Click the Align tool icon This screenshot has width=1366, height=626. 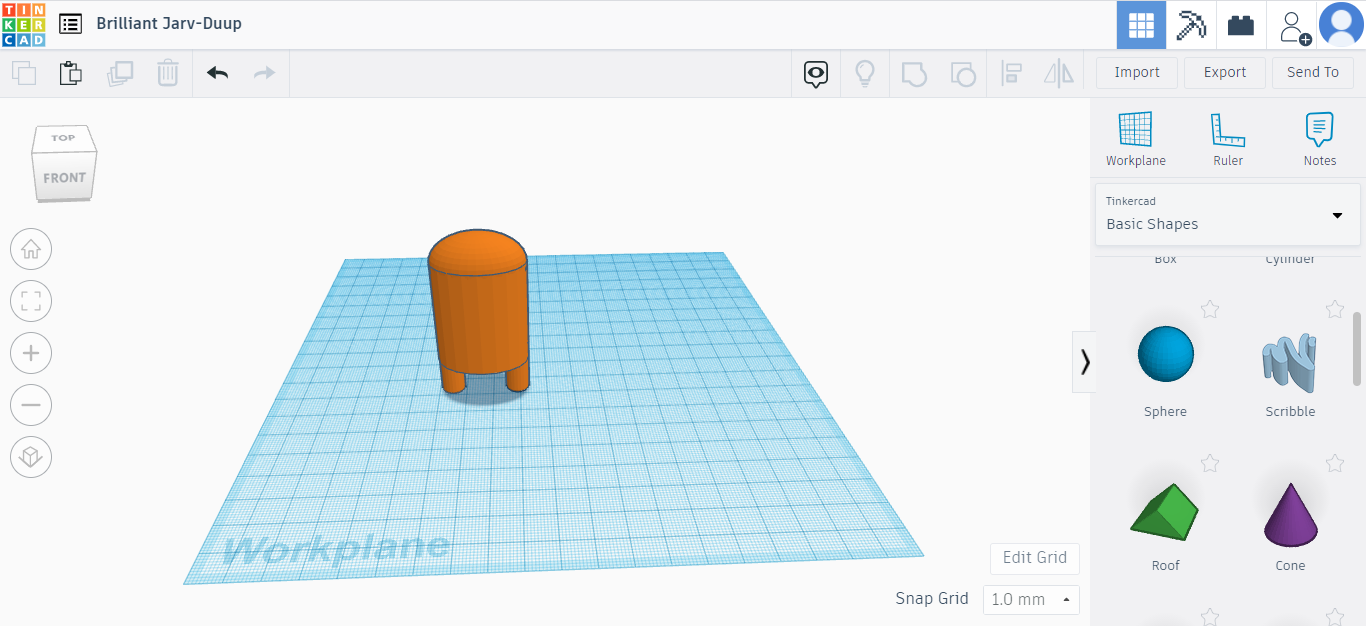[1011, 73]
